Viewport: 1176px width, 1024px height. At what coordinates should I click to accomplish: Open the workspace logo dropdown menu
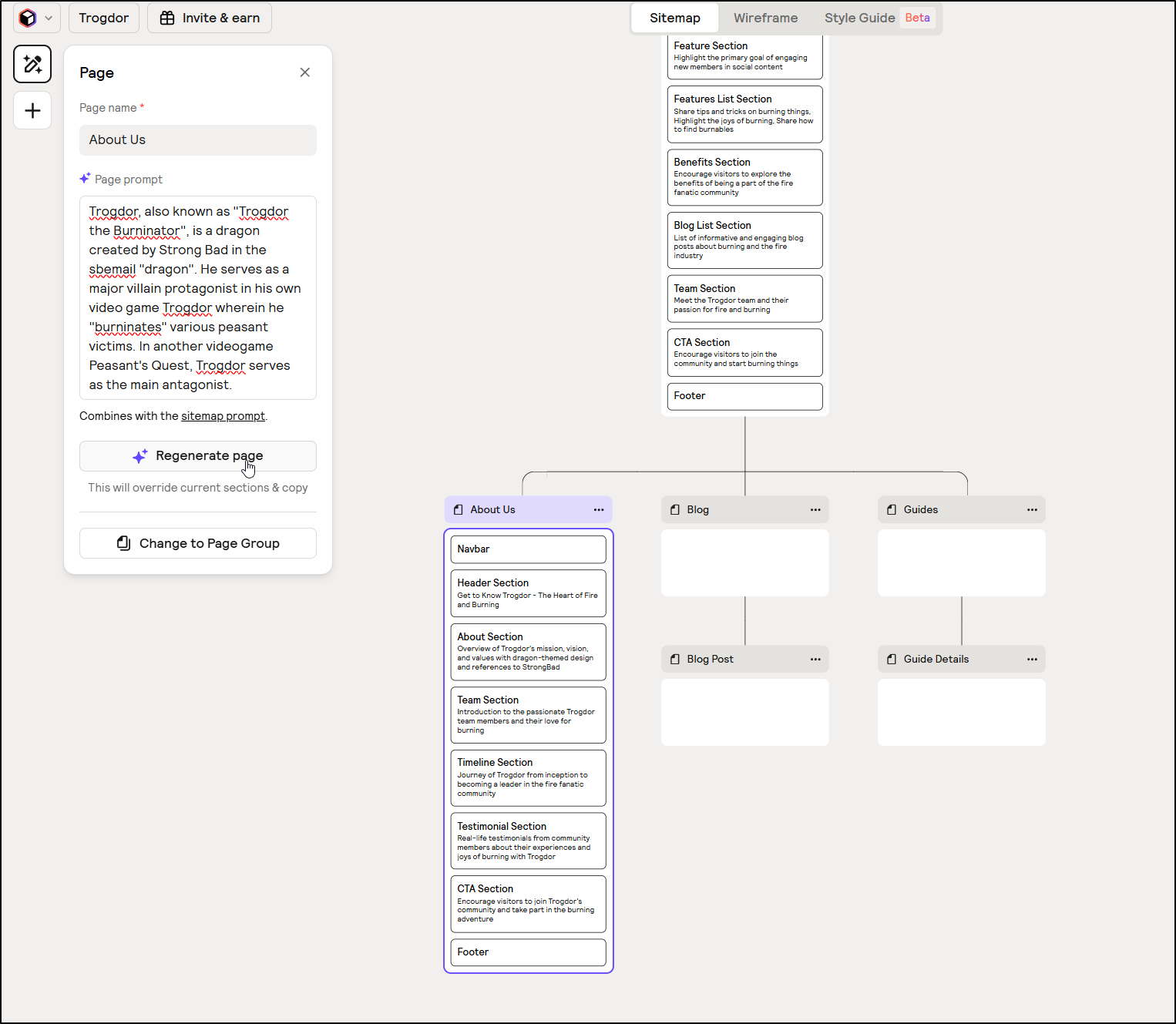click(37, 18)
